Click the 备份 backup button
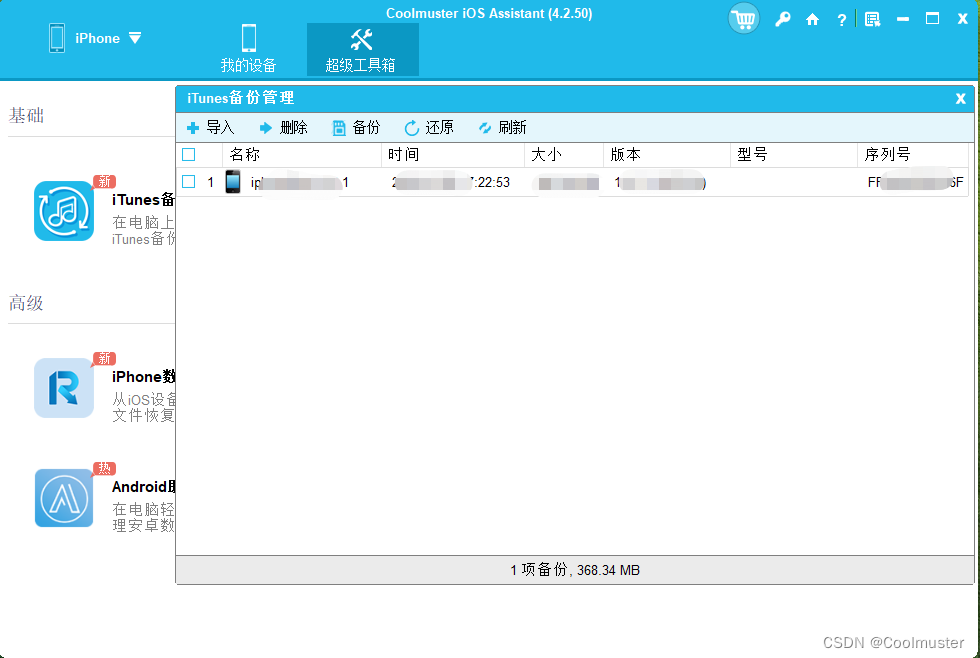980x658 pixels. click(356, 127)
